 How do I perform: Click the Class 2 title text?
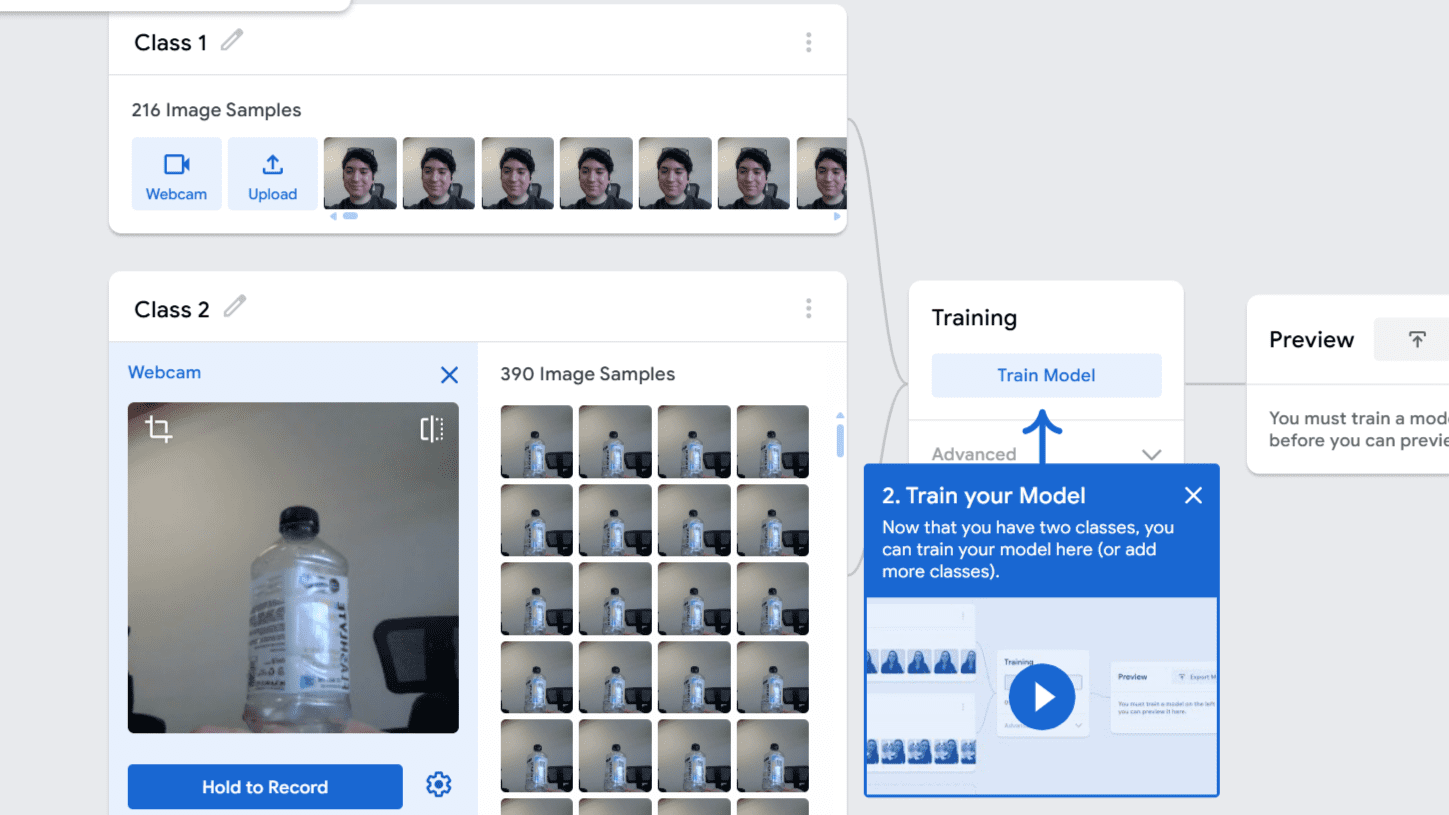(172, 310)
